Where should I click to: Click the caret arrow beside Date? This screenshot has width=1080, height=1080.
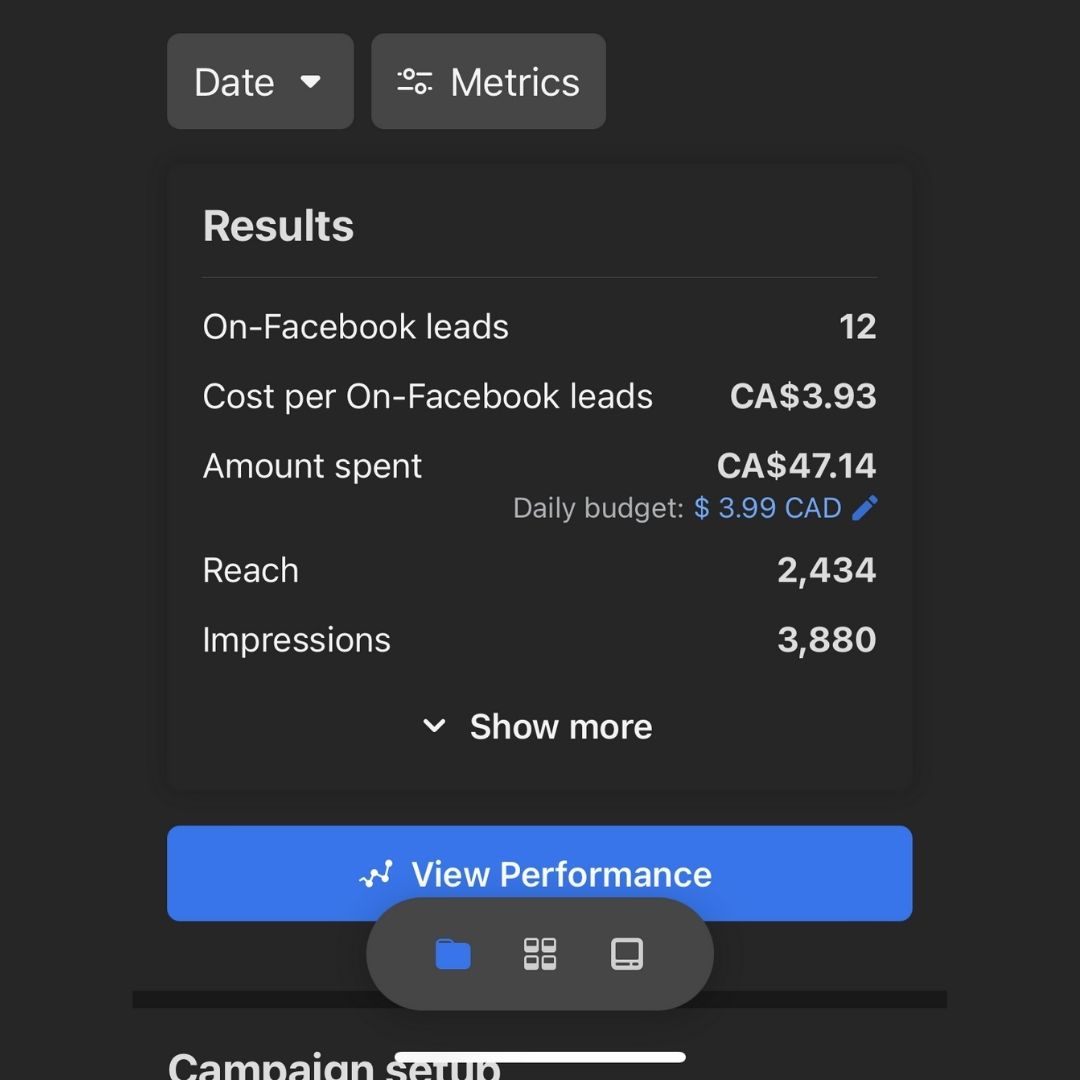tap(311, 81)
